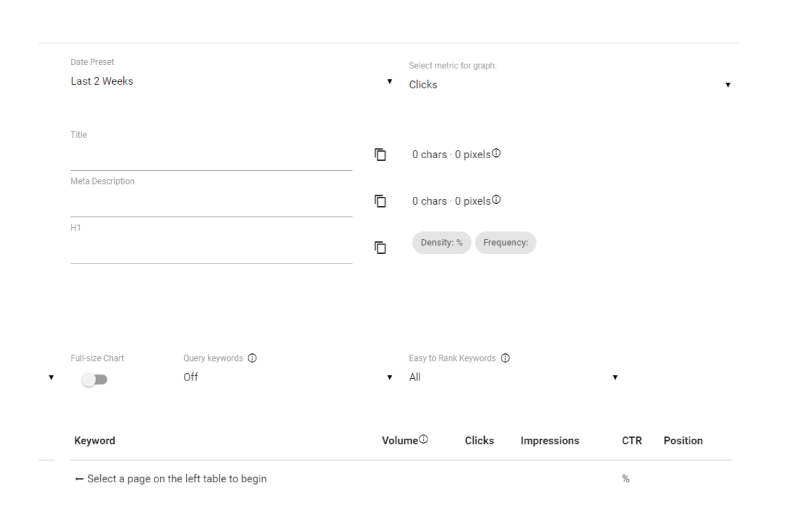Toggle the Full-size Chart switch

click(x=95, y=380)
